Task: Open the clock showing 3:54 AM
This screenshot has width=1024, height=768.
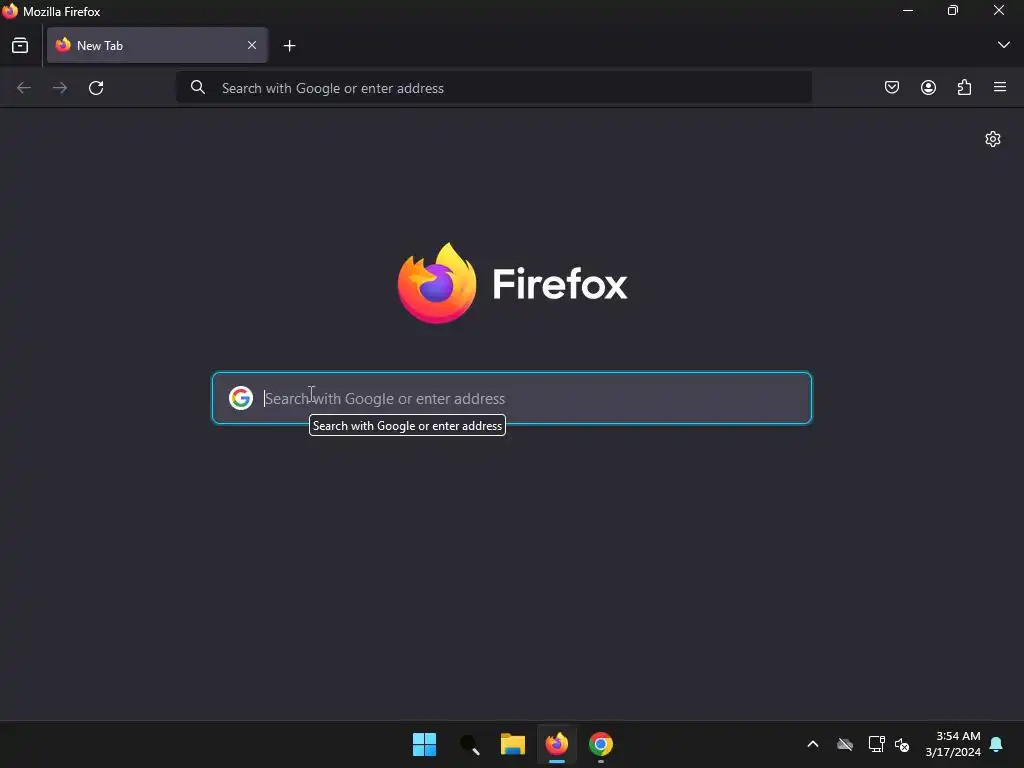Action: coord(953,744)
